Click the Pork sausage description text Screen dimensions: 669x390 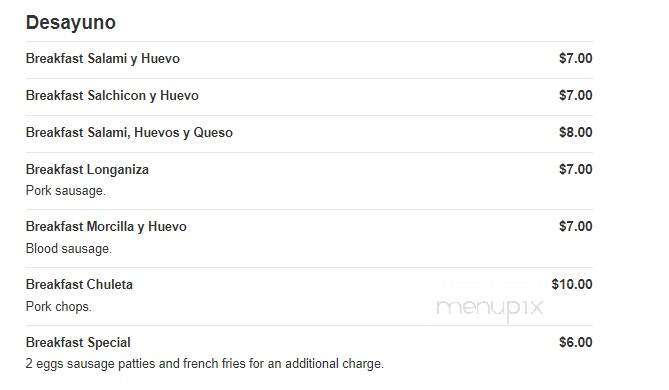65,191
